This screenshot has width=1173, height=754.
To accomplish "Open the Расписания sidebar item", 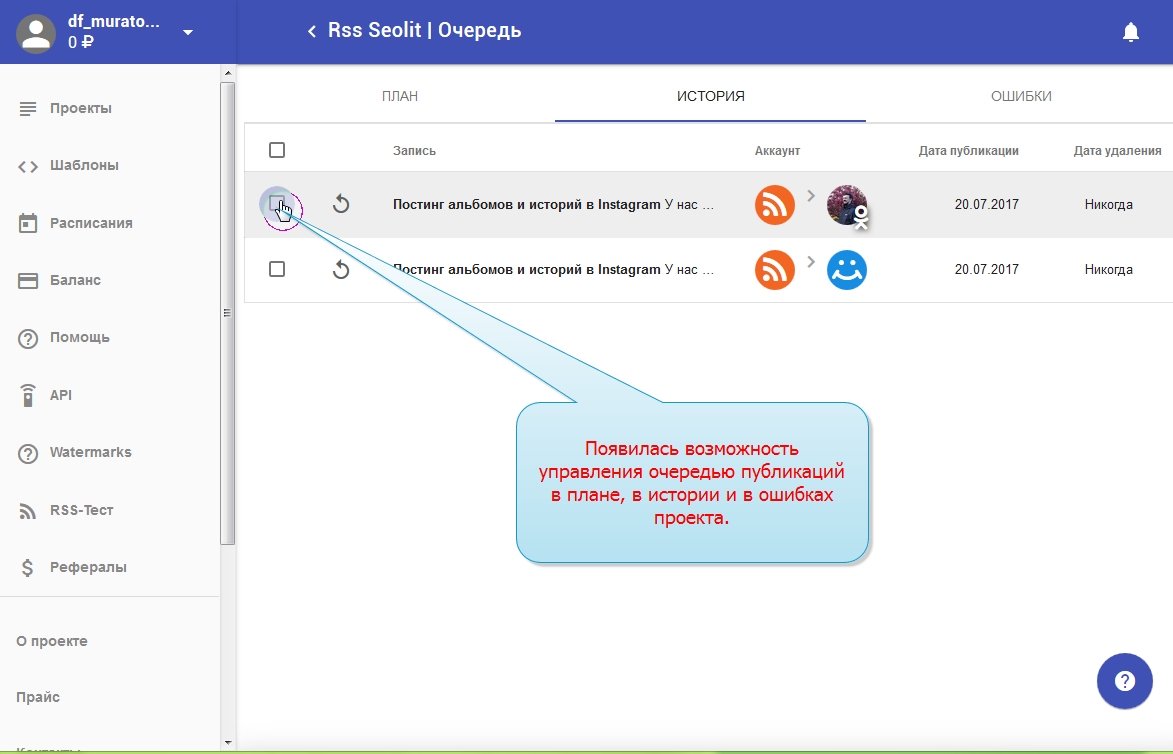I will click(91, 223).
